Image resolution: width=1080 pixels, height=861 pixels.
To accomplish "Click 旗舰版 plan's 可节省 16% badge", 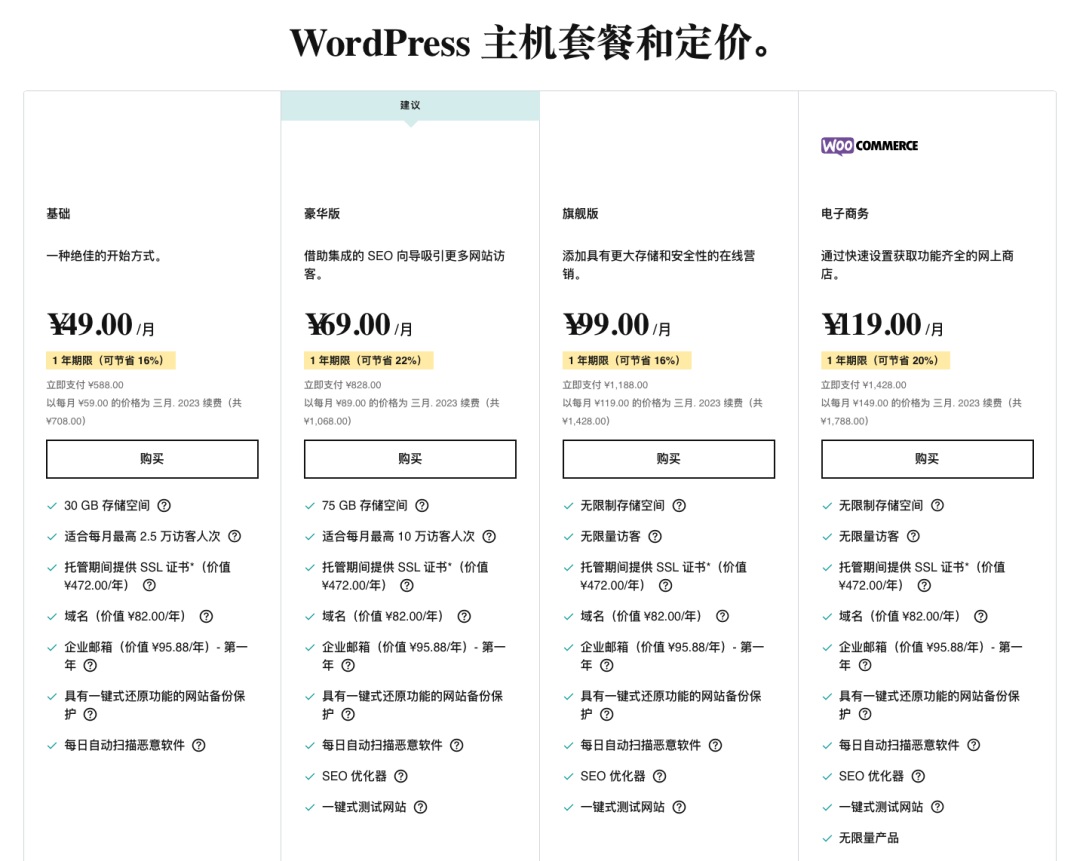I will [x=627, y=360].
